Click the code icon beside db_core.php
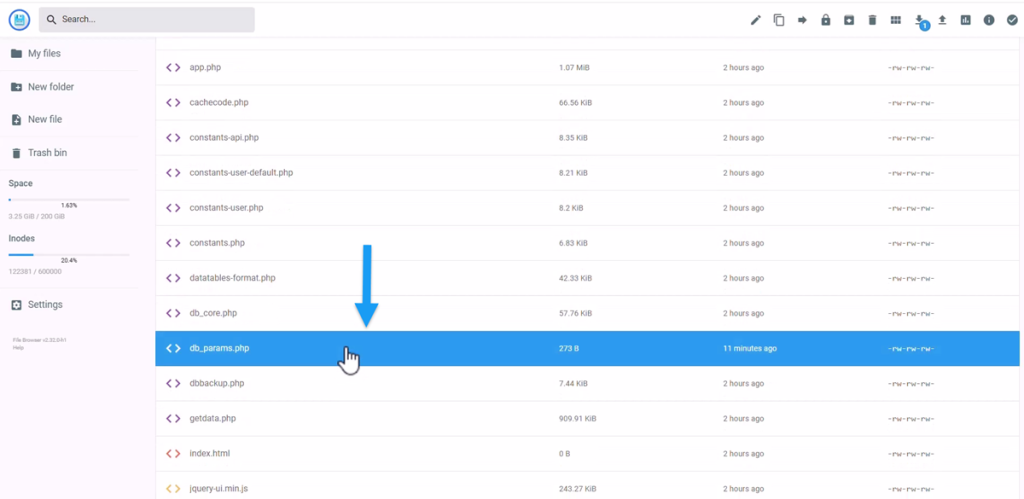 (x=173, y=314)
